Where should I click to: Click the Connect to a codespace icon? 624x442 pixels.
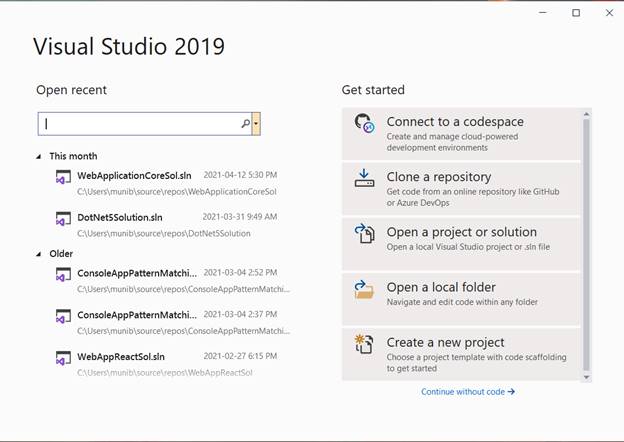[364, 123]
